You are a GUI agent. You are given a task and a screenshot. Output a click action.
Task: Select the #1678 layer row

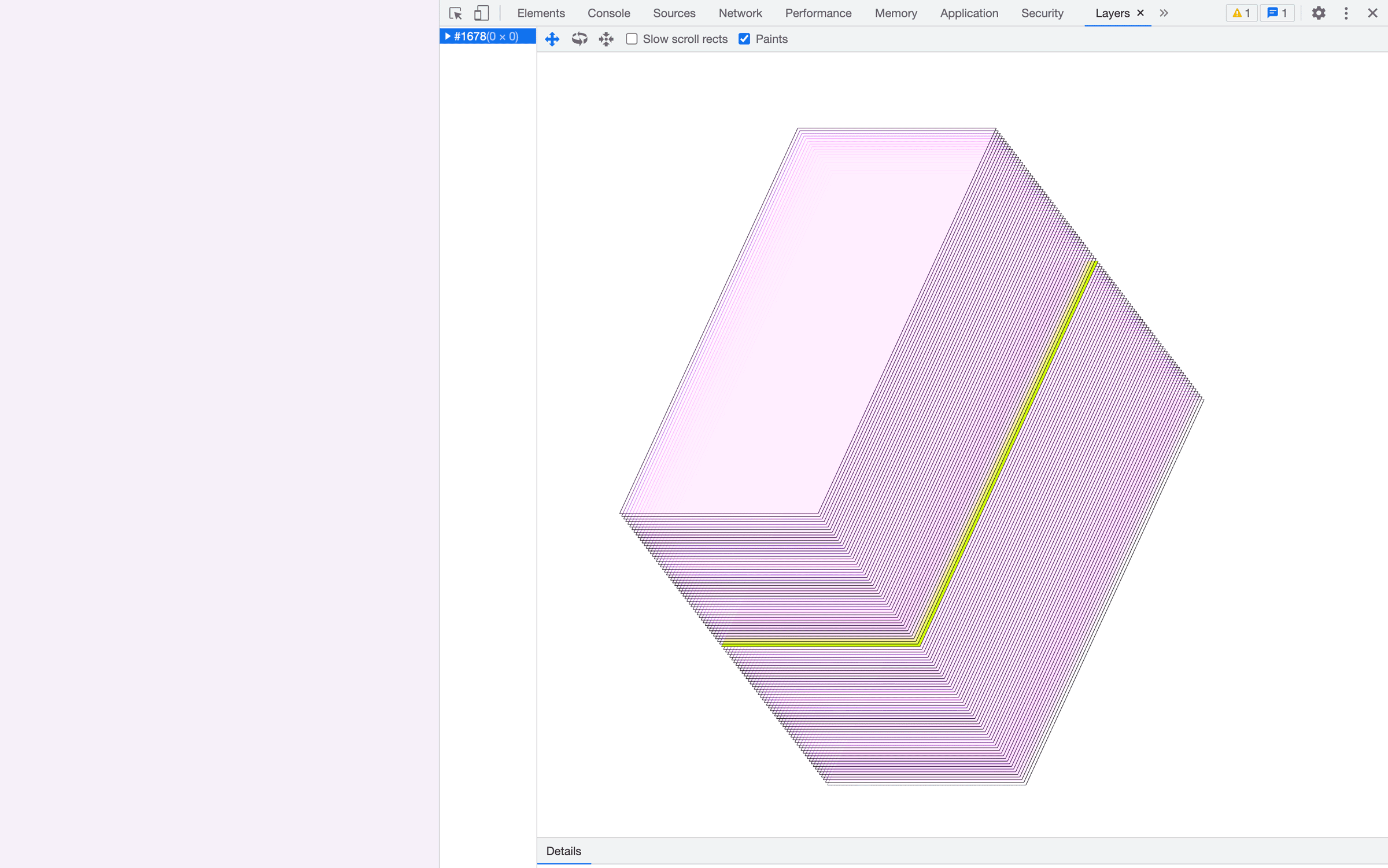tap(486, 36)
